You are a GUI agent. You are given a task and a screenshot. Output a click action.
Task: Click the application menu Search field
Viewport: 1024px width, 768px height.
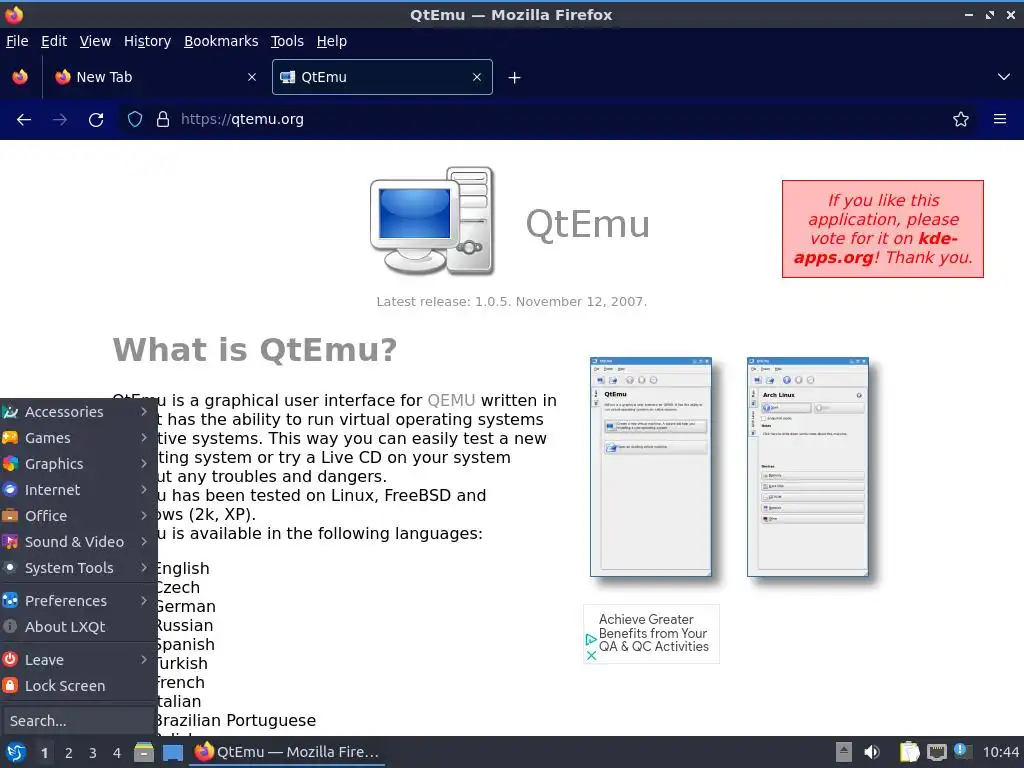[78, 721]
